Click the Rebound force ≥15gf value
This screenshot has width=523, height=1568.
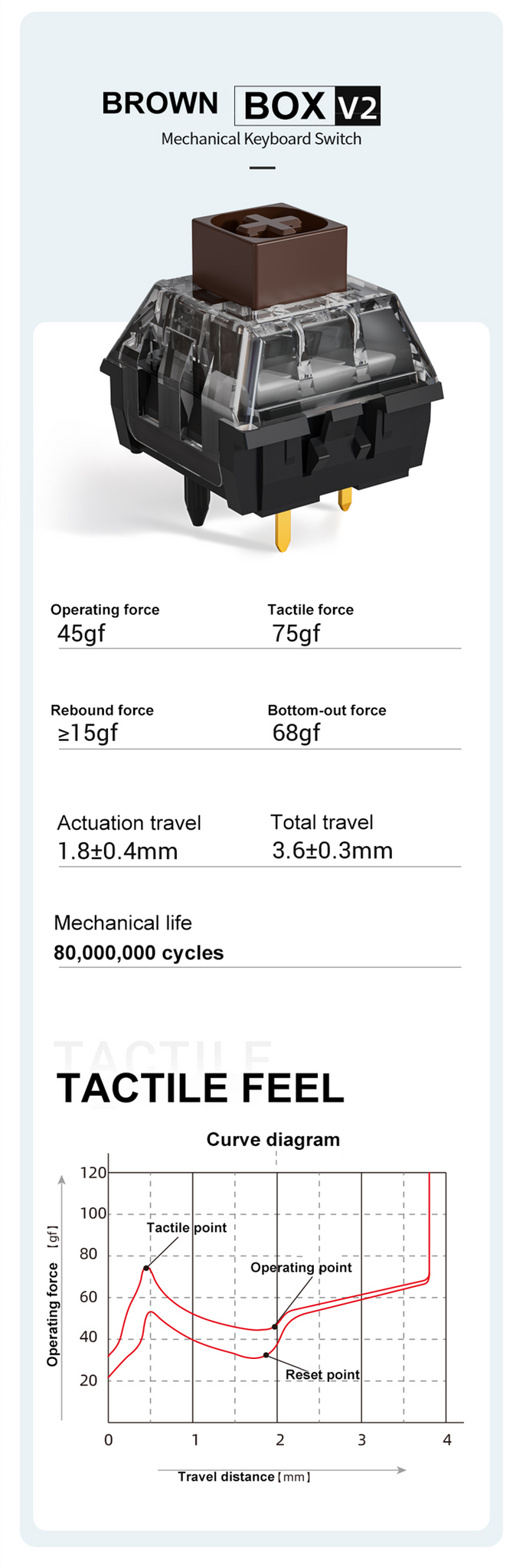point(88,733)
